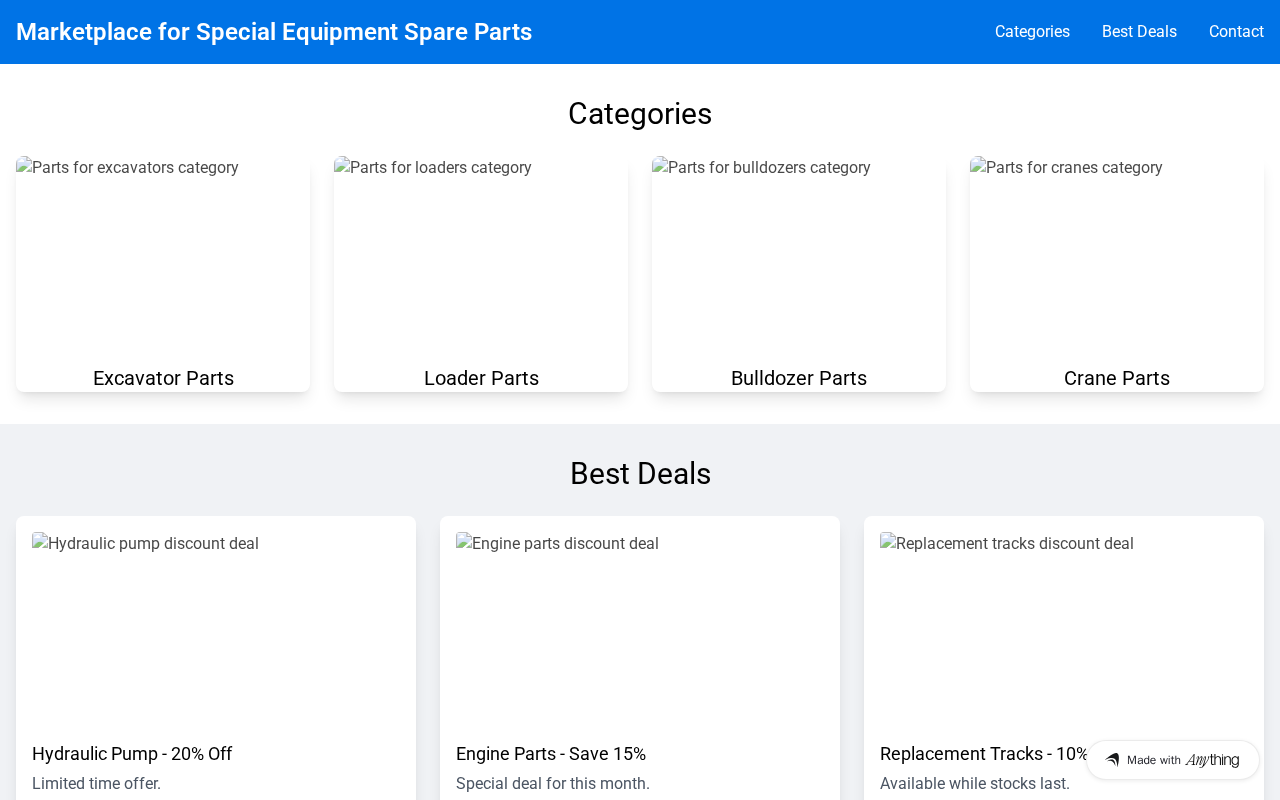Select the cranes category image
Screen dimensions: 1280x800
tap(1117, 256)
